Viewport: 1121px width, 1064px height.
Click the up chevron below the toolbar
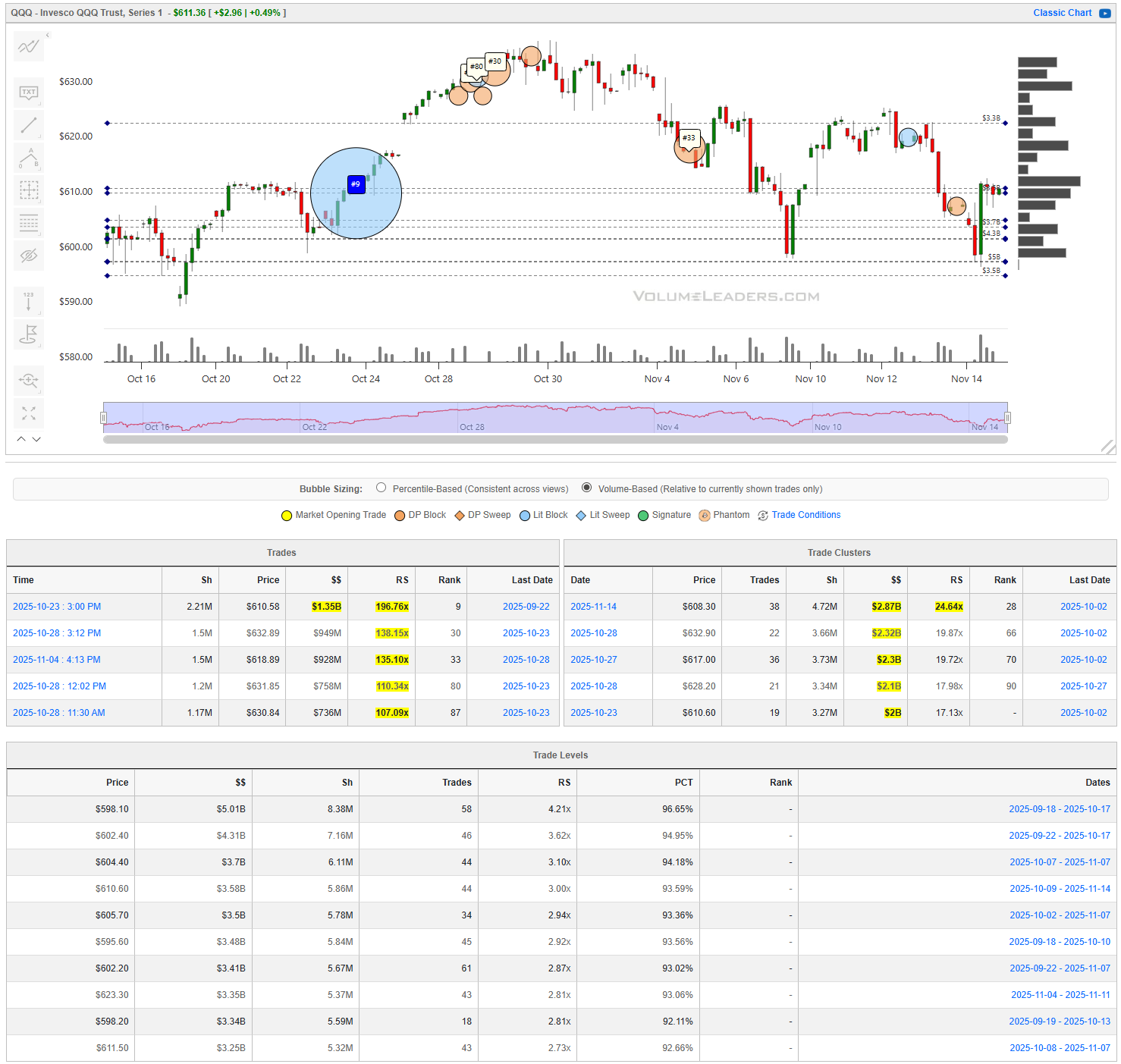[21, 439]
